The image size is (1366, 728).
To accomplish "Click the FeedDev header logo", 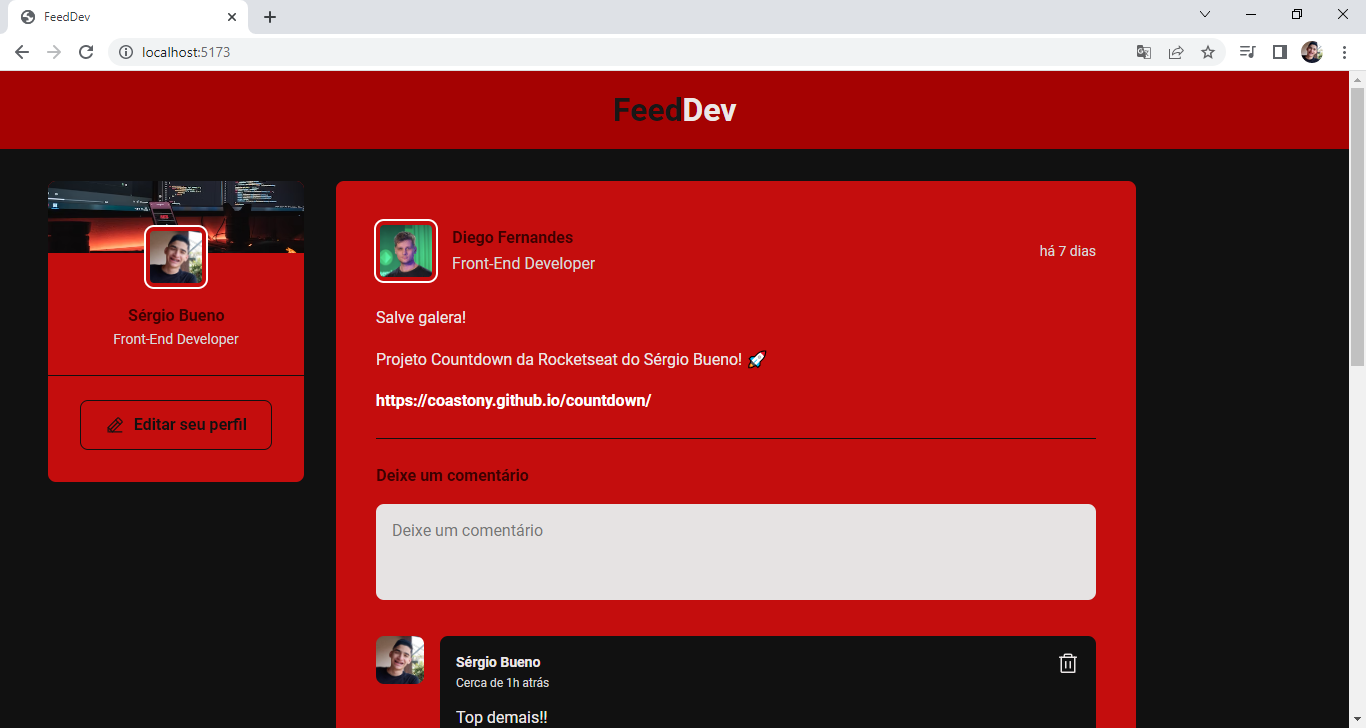I will pyautogui.click(x=675, y=110).
